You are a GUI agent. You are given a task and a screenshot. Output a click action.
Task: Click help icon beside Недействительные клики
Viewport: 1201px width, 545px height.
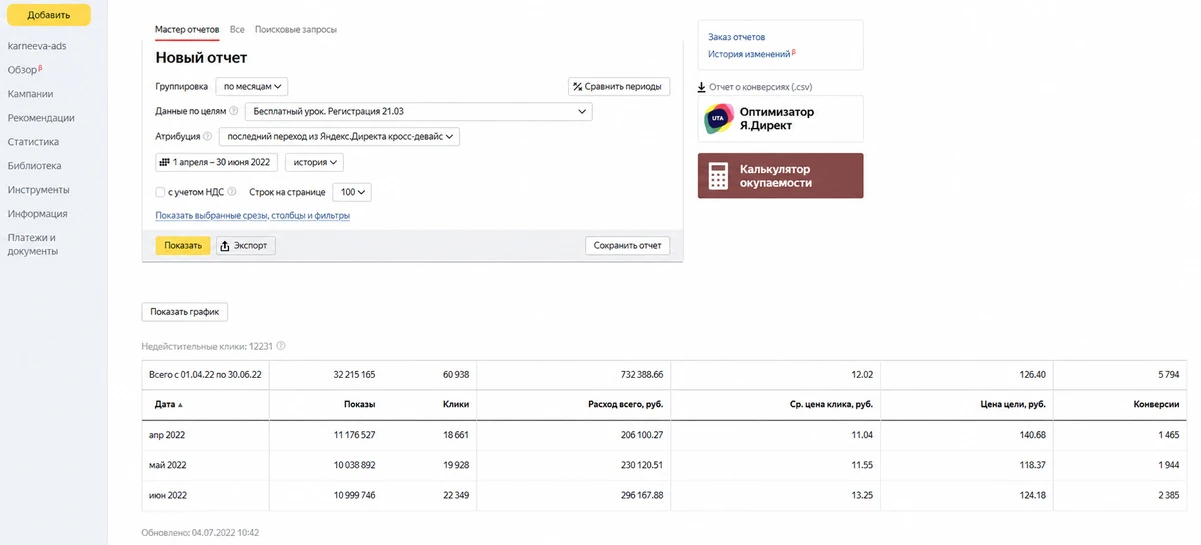pos(281,346)
